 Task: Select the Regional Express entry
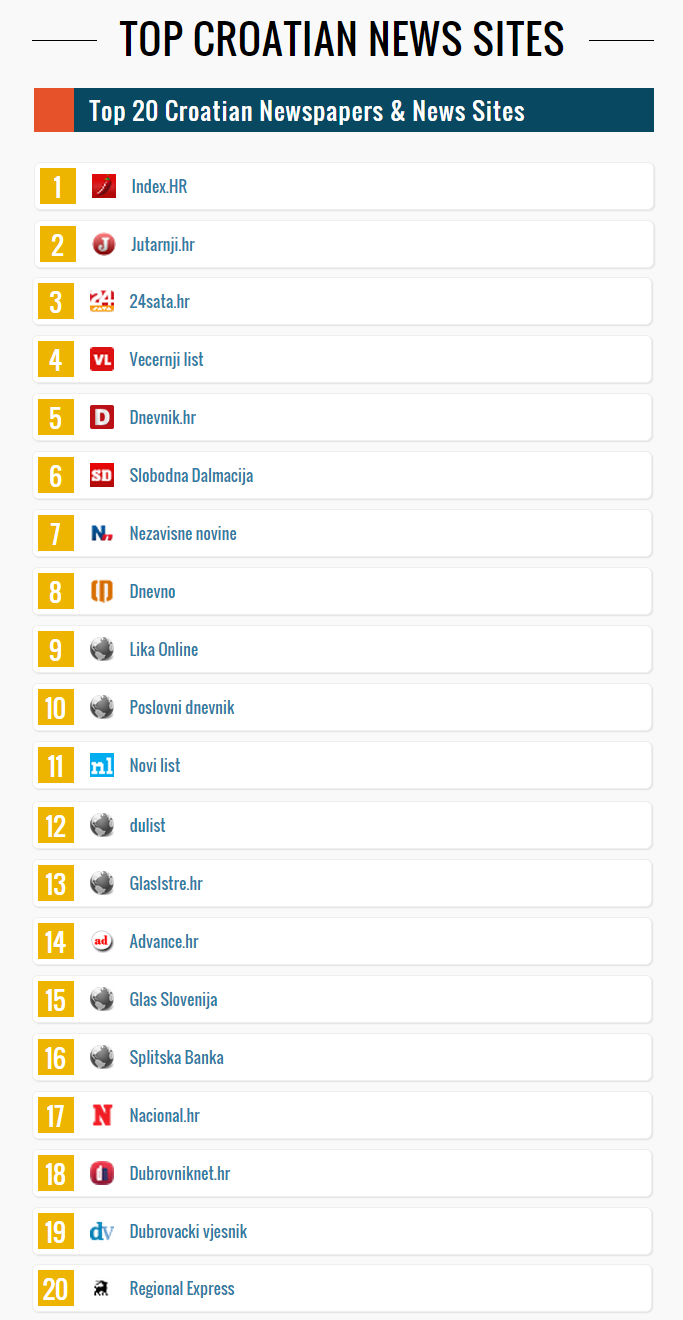(x=343, y=1289)
